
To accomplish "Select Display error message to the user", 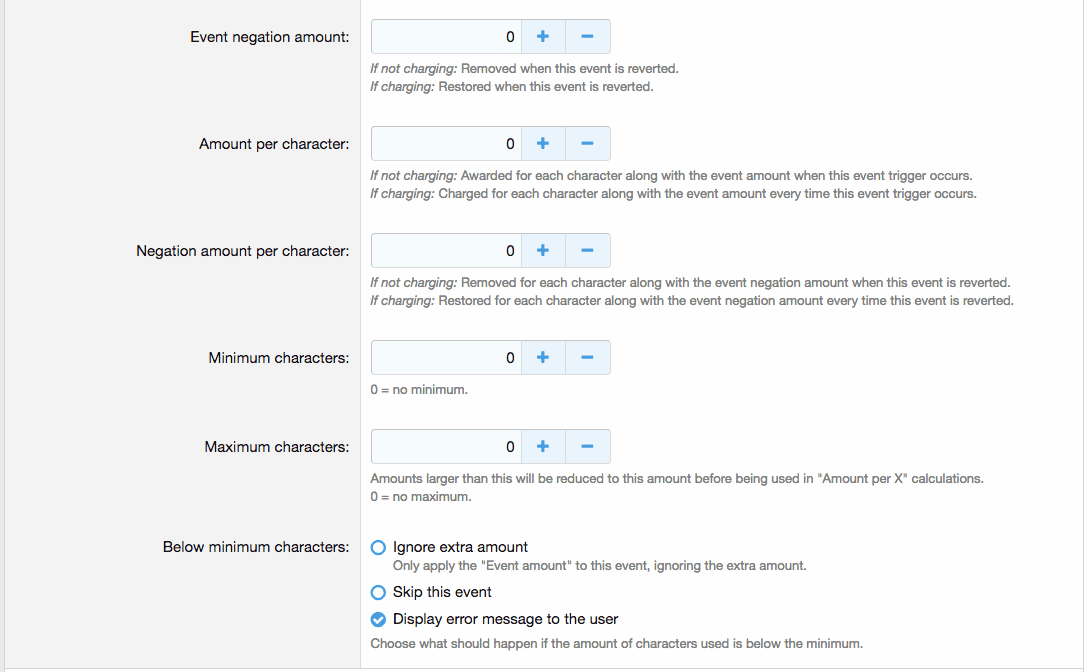I will click(378, 619).
